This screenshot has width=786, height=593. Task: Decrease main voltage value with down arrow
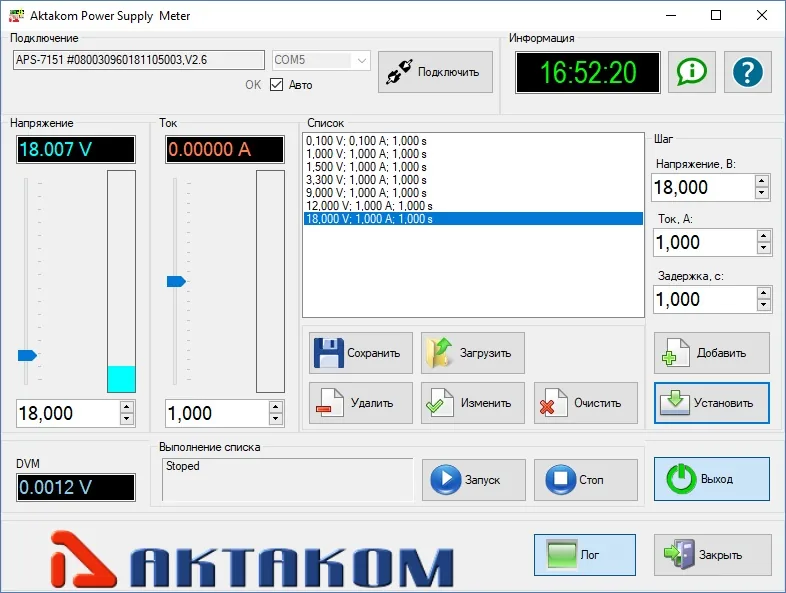click(x=127, y=419)
